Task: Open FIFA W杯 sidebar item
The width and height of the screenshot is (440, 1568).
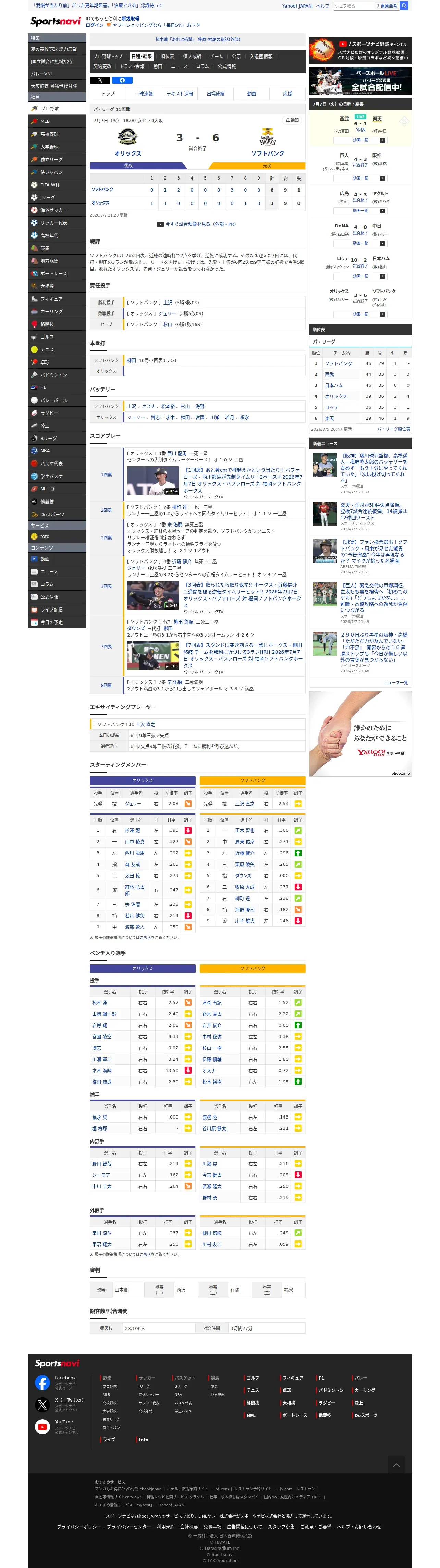Action: (57, 184)
